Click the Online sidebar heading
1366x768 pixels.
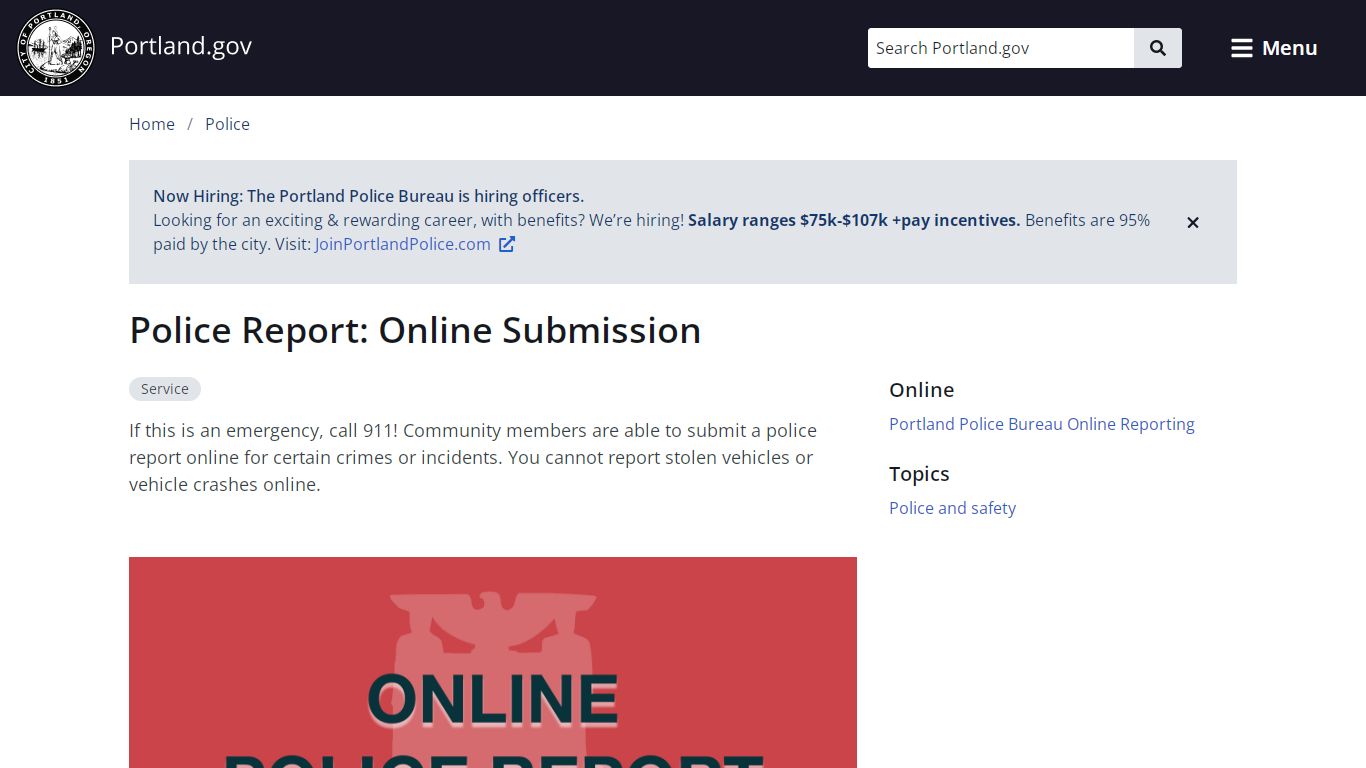point(922,390)
